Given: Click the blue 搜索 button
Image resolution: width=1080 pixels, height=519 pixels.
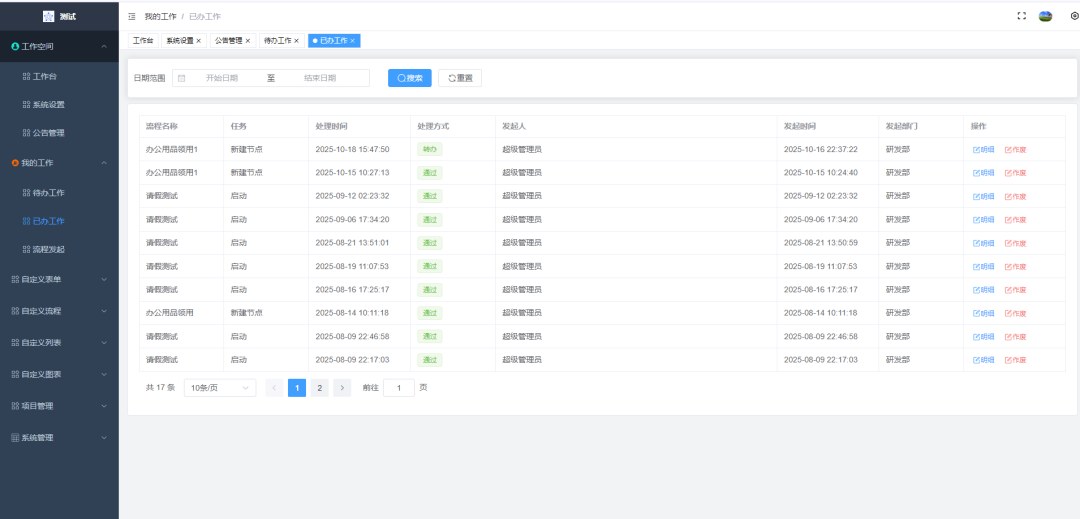Looking at the screenshot, I should click(409, 78).
